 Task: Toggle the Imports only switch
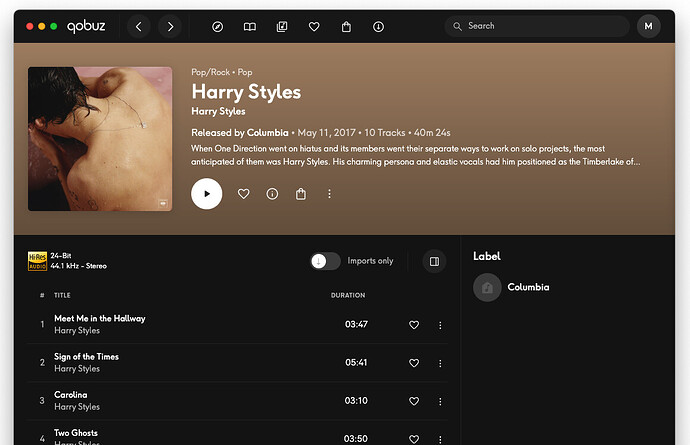325,261
